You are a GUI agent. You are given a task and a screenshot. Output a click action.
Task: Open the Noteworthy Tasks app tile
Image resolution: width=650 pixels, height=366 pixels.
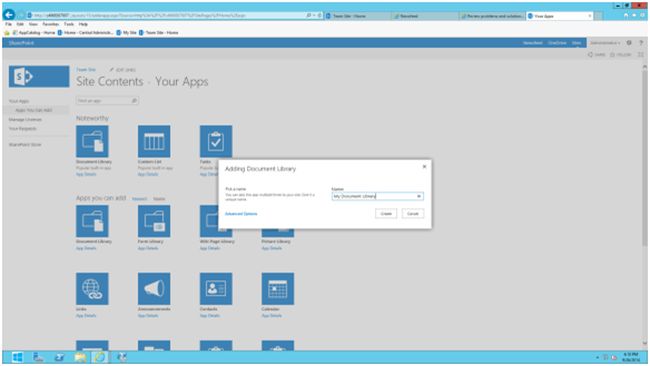point(216,141)
